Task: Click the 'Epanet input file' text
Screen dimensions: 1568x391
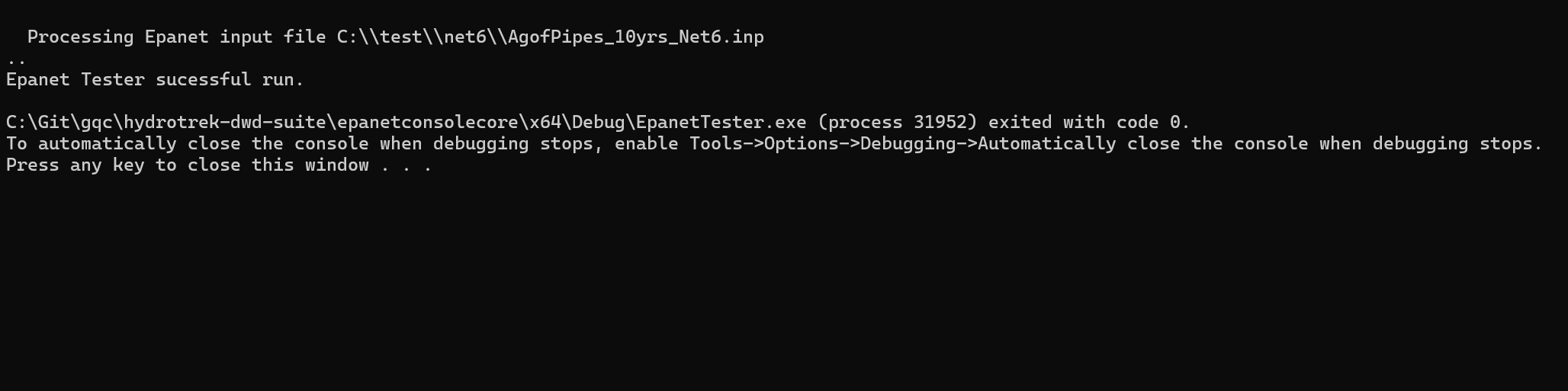Action: coord(236,37)
